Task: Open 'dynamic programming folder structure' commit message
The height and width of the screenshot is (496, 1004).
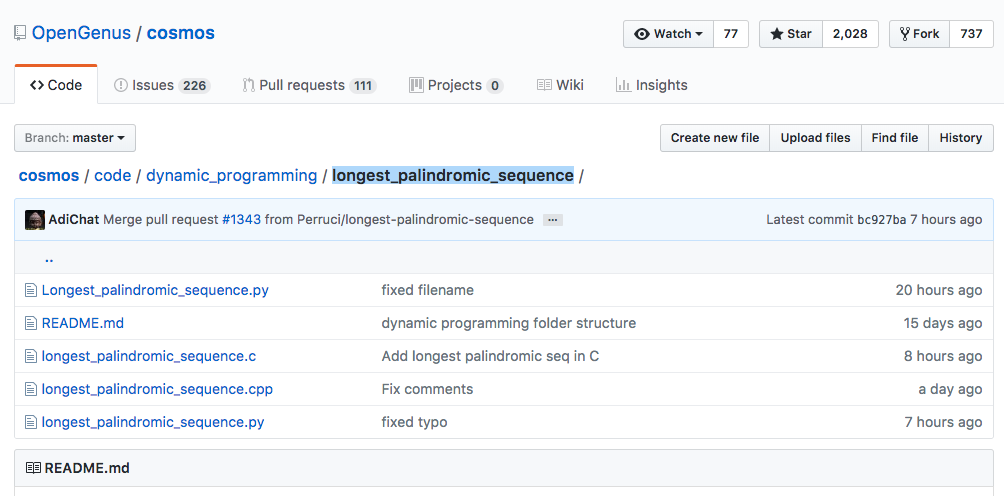Action: [x=509, y=323]
